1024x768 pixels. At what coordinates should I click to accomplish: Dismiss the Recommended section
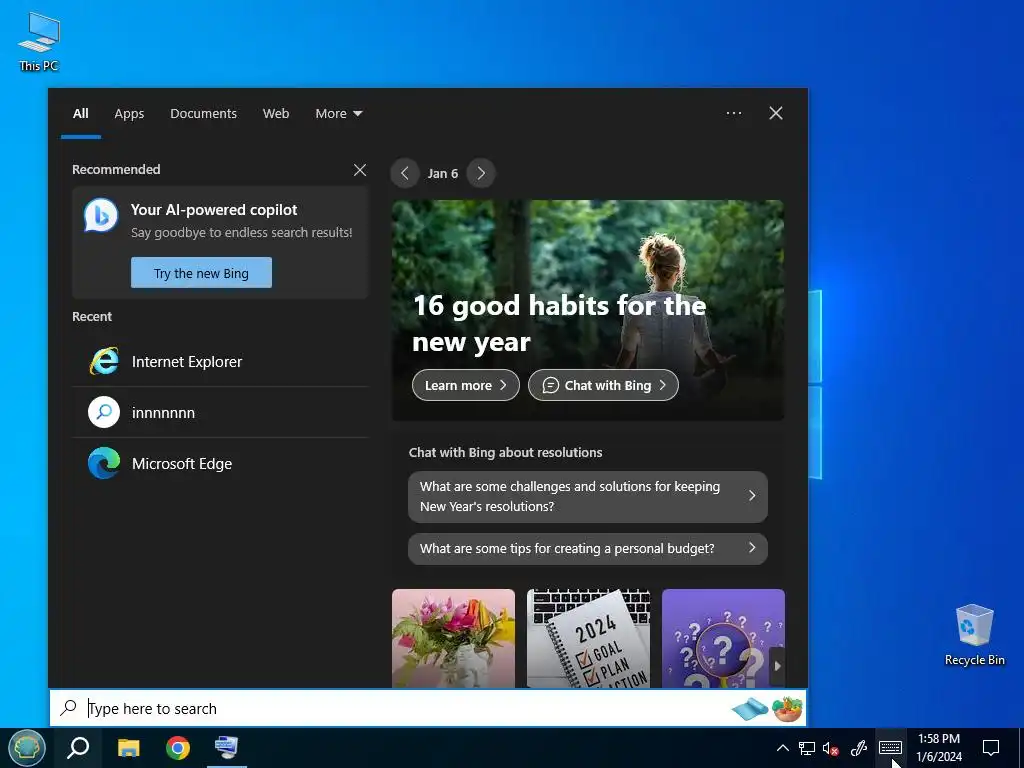(360, 170)
